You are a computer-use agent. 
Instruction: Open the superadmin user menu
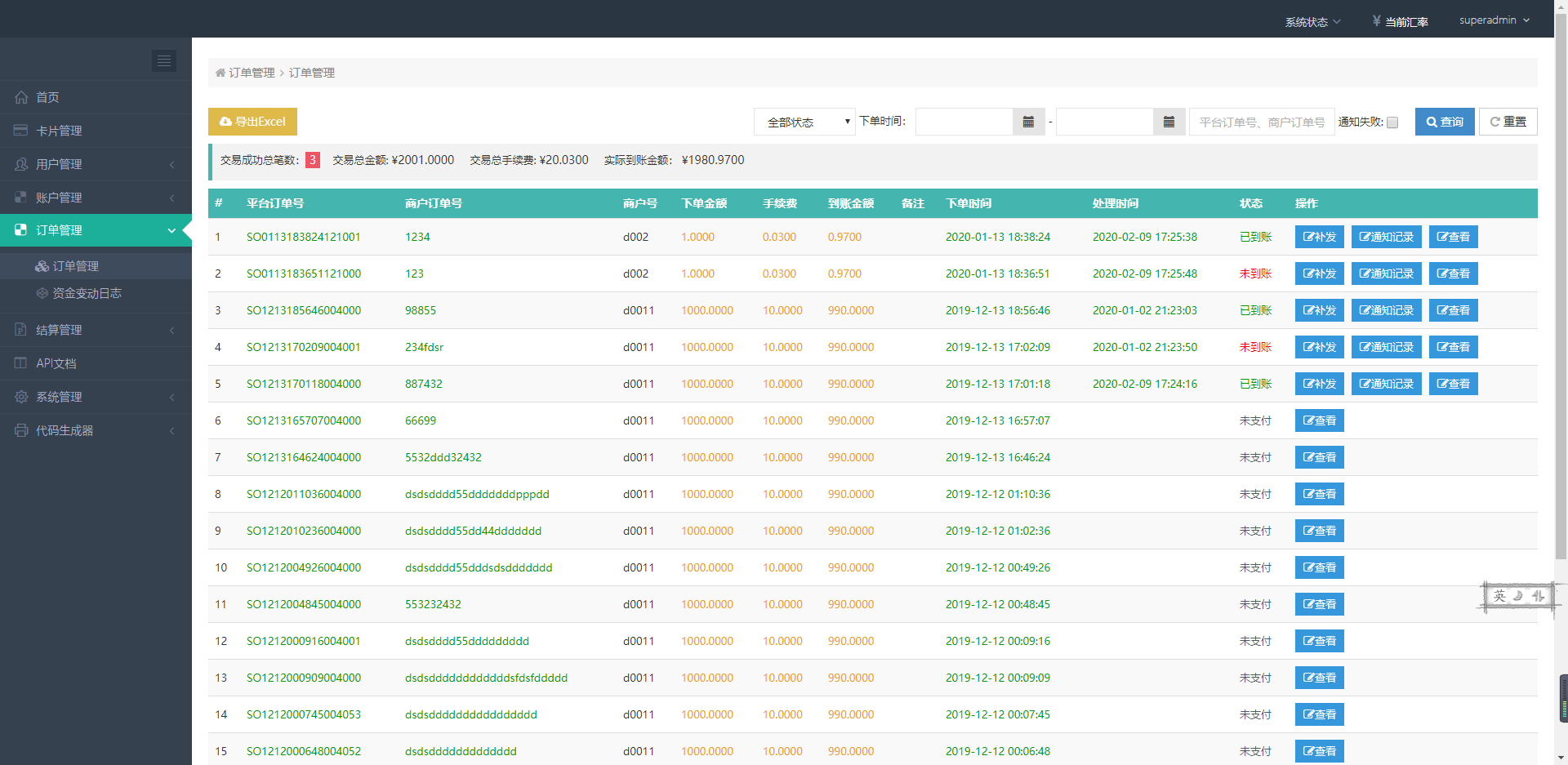(1494, 20)
